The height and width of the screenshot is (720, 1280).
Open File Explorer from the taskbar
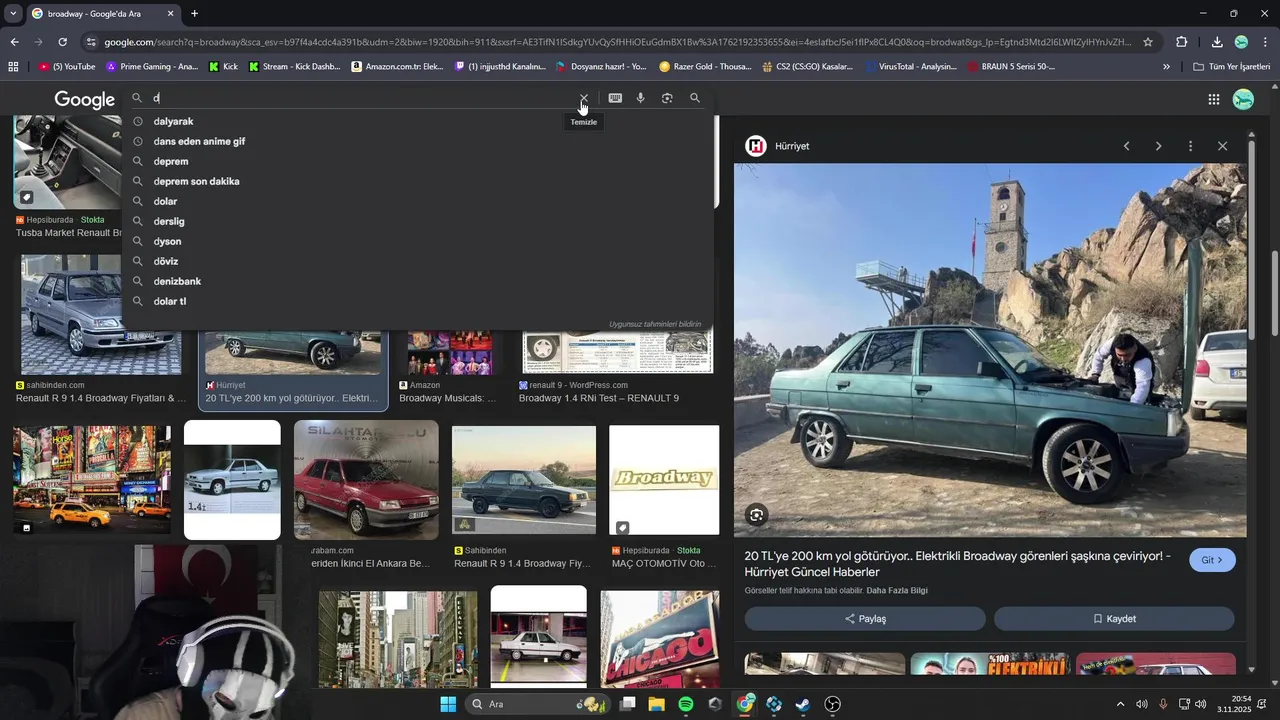[x=656, y=704]
